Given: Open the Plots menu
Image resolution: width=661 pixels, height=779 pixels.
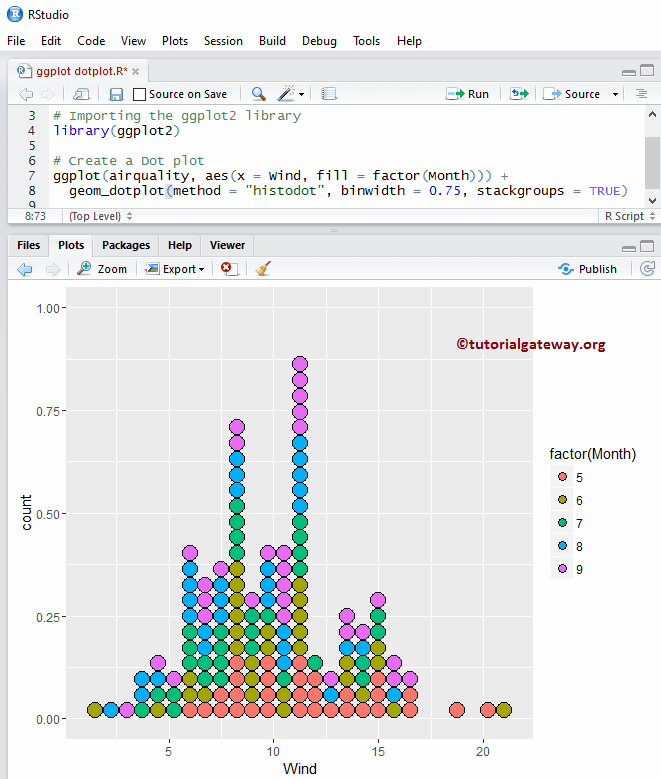Looking at the screenshot, I should click(x=175, y=41).
